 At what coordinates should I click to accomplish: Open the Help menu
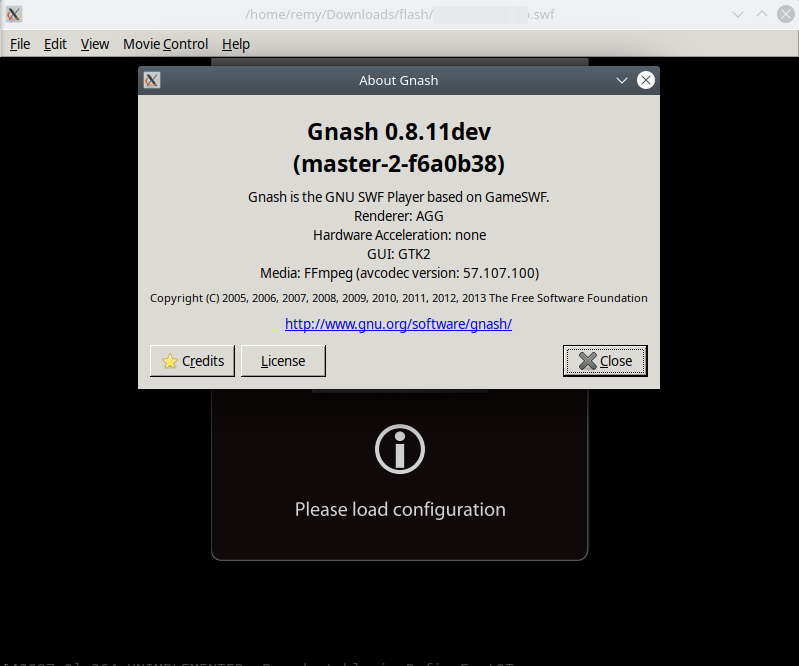tap(236, 44)
